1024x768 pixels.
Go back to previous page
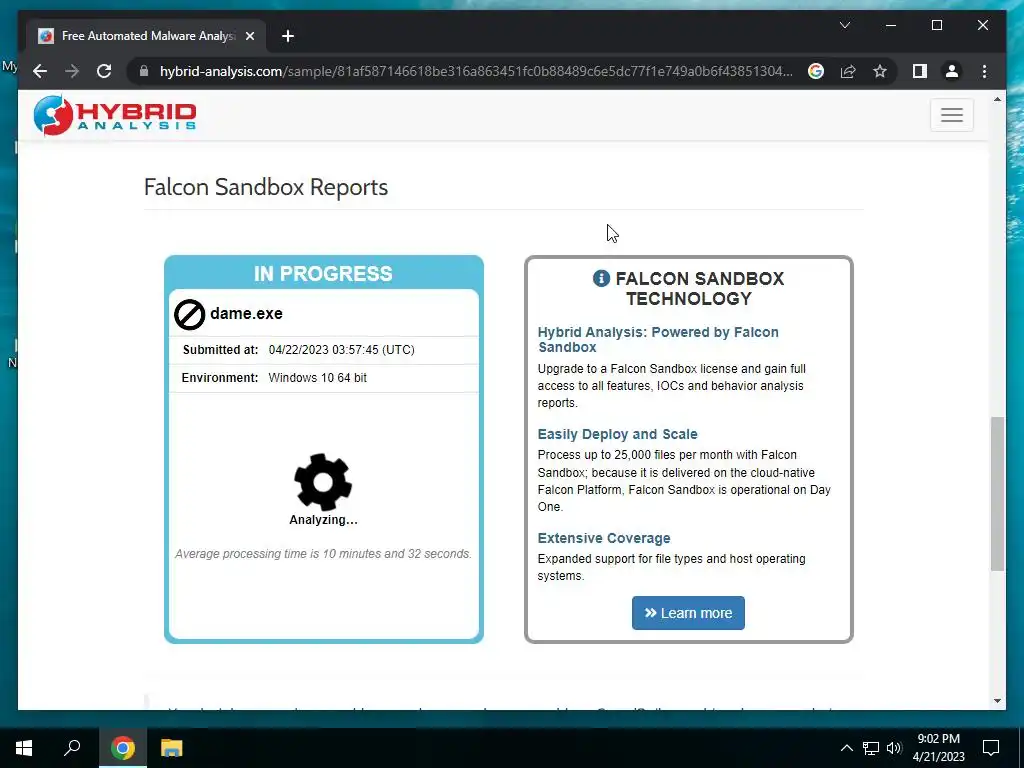(40, 71)
